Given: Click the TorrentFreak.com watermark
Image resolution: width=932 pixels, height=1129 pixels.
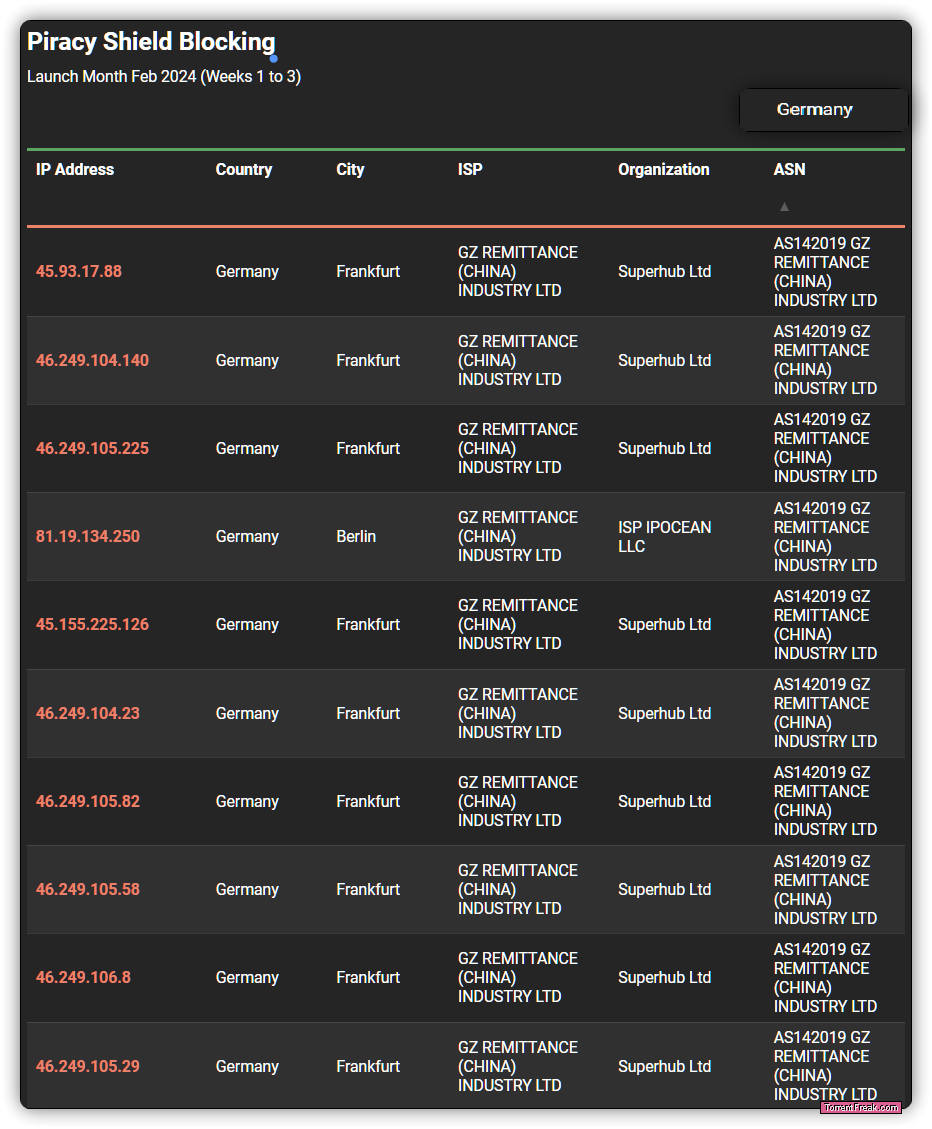Looking at the screenshot, I should [x=861, y=1107].
